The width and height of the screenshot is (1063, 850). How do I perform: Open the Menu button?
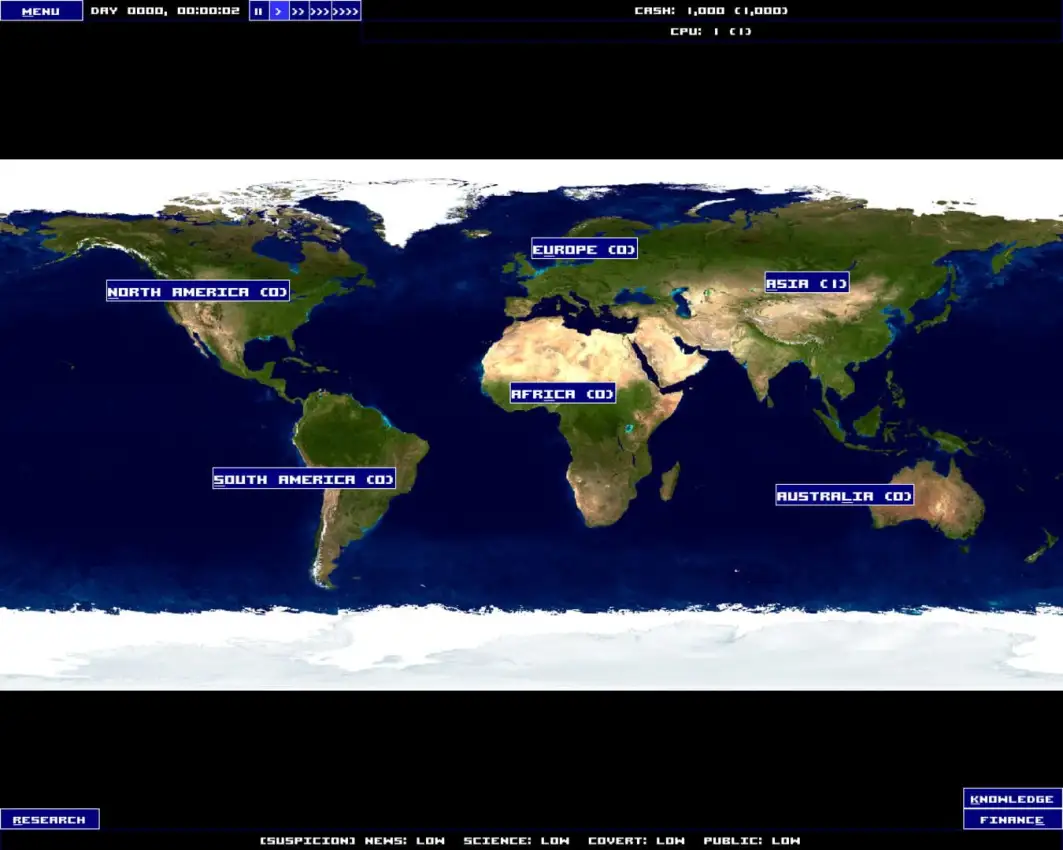41,11
